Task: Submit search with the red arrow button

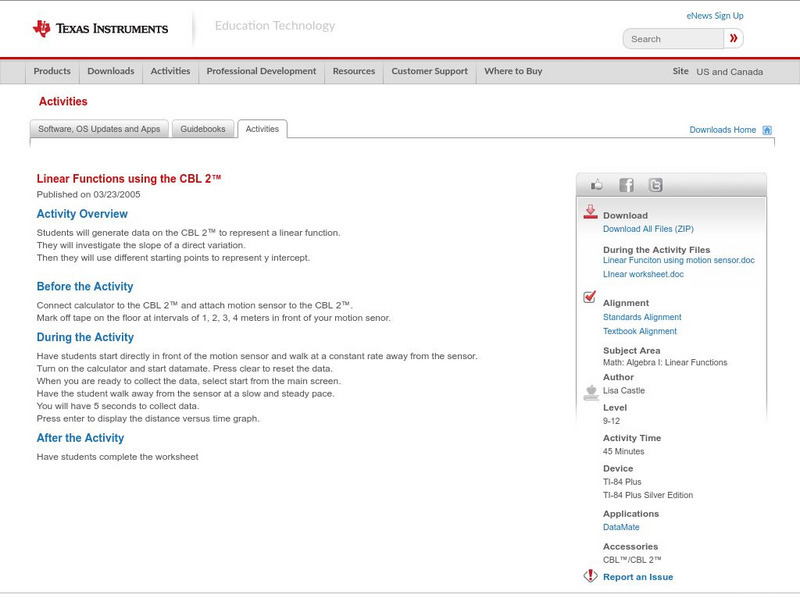Action: pos(733,38)
